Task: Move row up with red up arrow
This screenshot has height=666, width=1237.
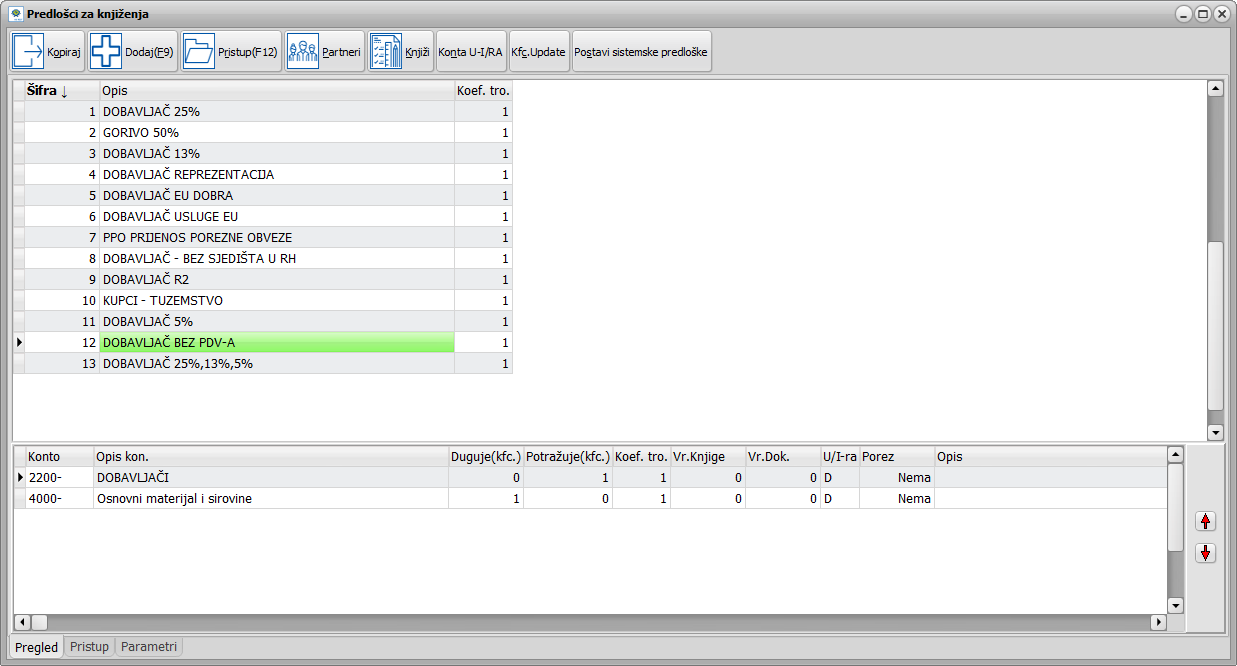Action: (1205, 521)
